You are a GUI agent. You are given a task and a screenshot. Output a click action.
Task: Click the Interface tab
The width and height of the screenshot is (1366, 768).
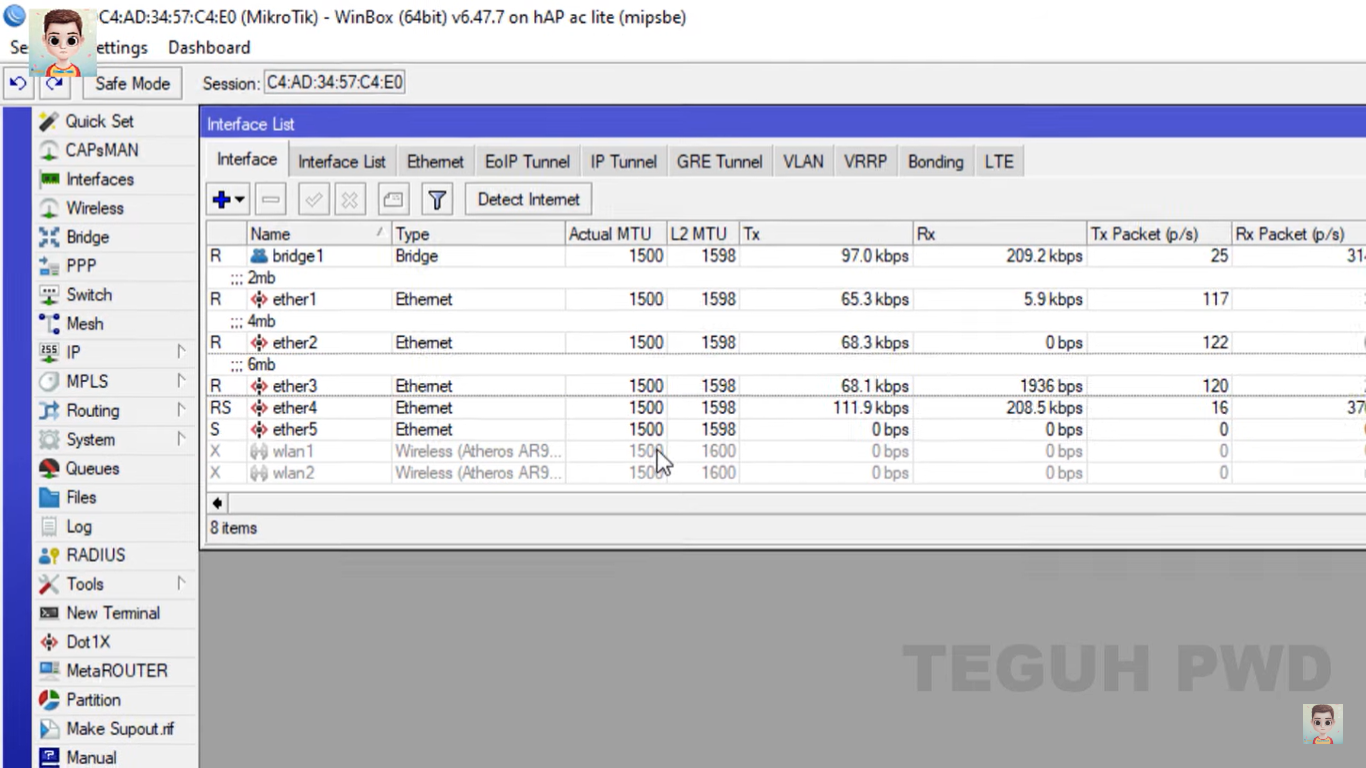click(x=247, y=160)
